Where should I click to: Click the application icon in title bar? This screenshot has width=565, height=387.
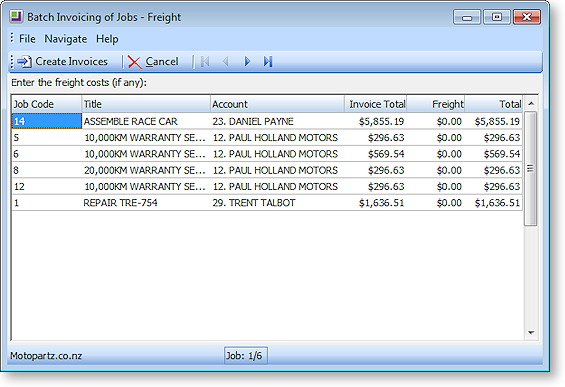click(x=16, y=17)
